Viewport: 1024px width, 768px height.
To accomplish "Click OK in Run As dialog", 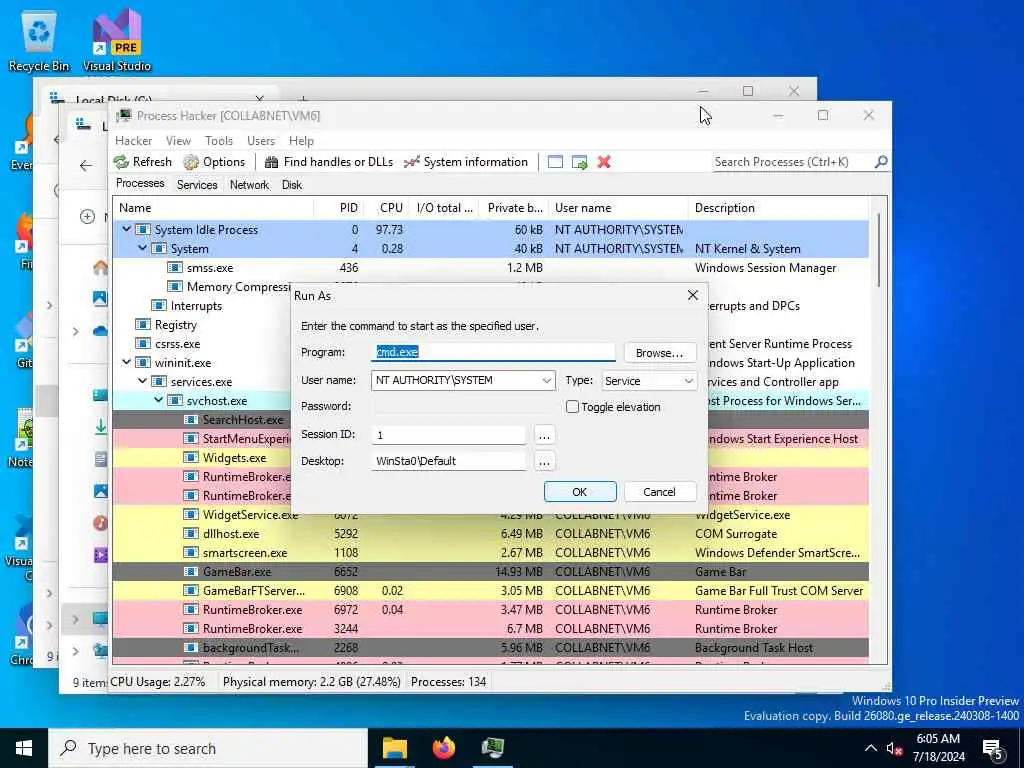I will pyautogui.click(x=580, y=492).
